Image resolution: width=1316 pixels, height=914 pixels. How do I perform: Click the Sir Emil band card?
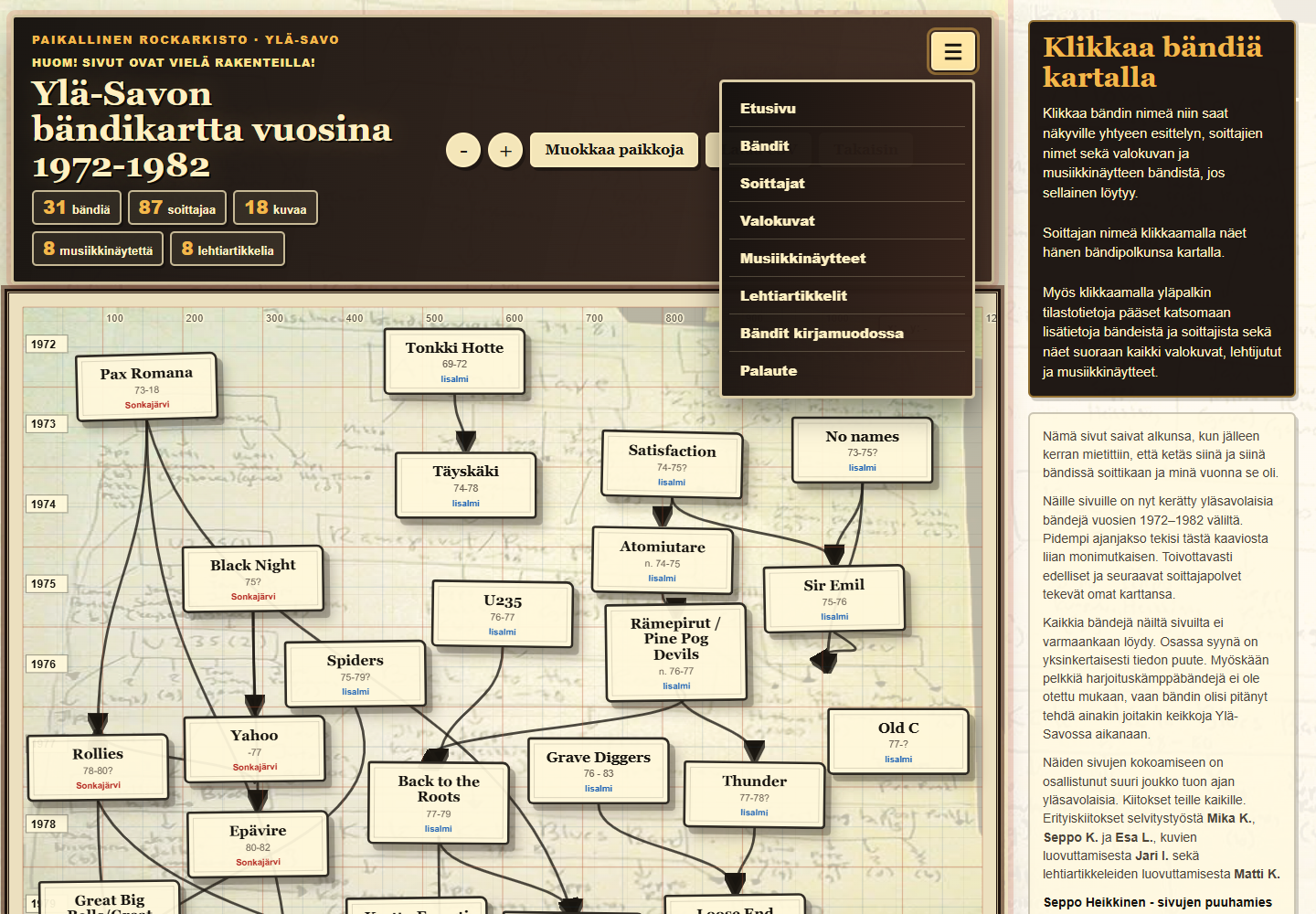tap(834, 599)
